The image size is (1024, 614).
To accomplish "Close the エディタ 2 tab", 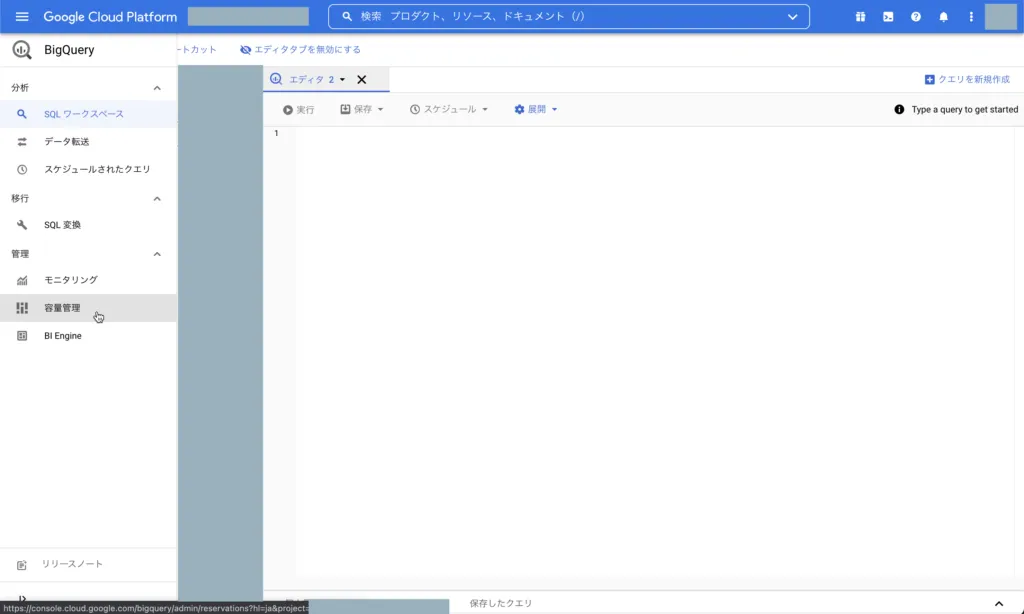I will (x=362, y=80).
